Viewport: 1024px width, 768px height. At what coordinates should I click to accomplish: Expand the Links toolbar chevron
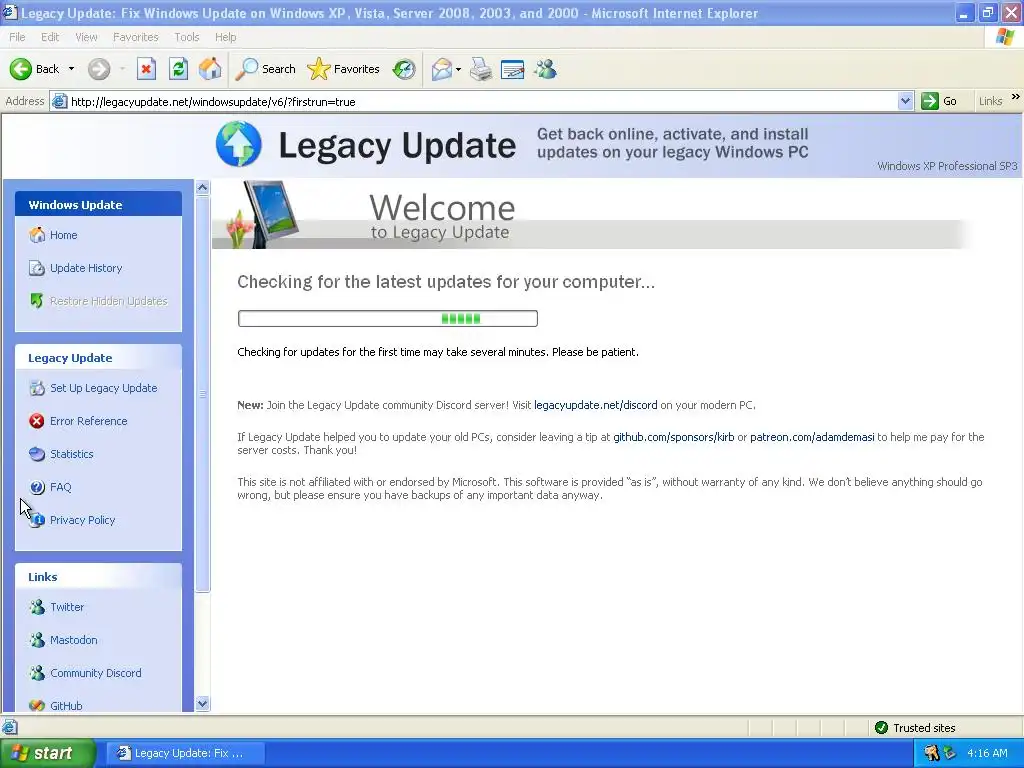click(x=1016, y=97)
